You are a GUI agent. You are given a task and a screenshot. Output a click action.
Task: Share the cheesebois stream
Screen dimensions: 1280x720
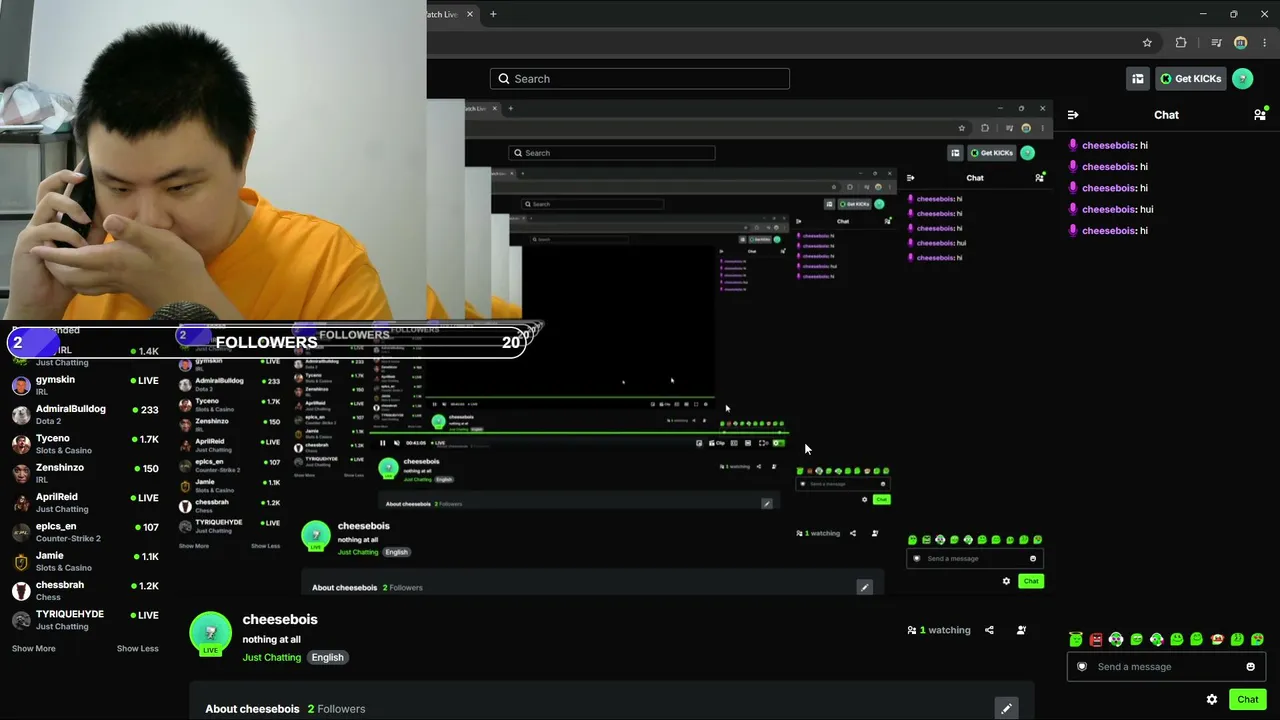989,630
